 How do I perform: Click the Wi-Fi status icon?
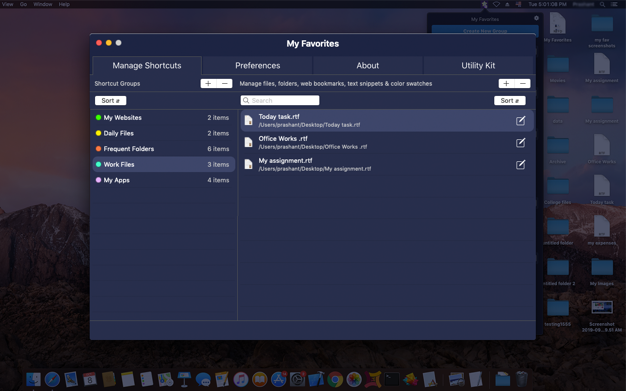496,4
